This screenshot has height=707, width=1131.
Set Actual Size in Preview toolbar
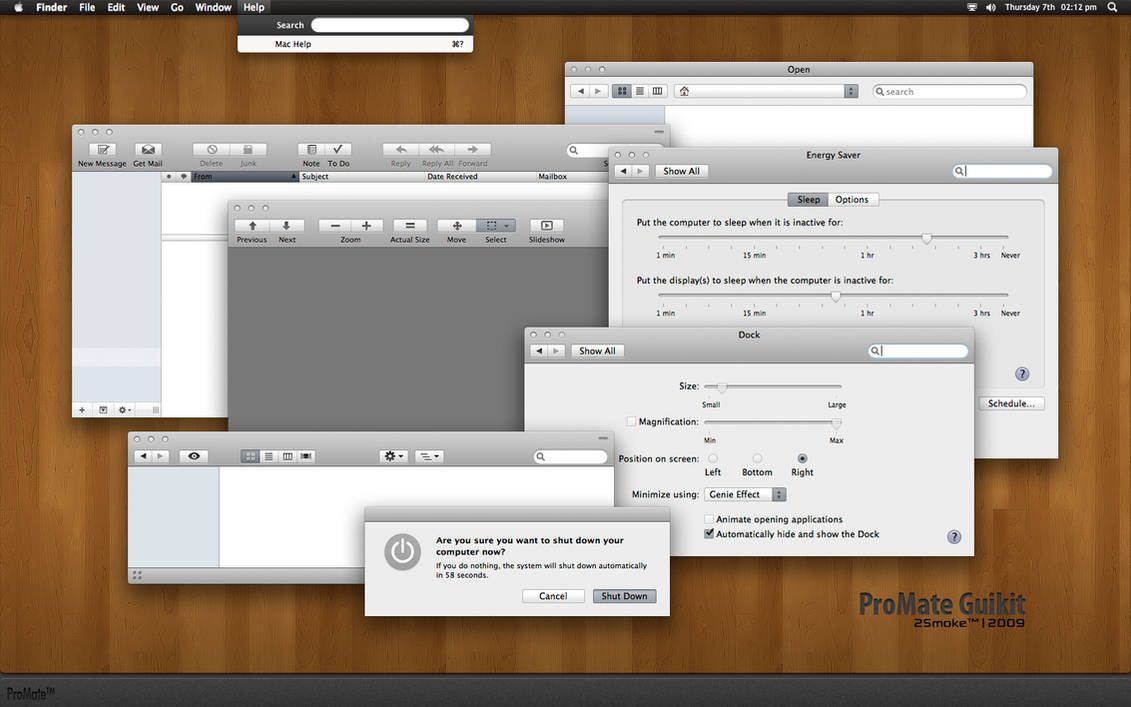[410, 226]
